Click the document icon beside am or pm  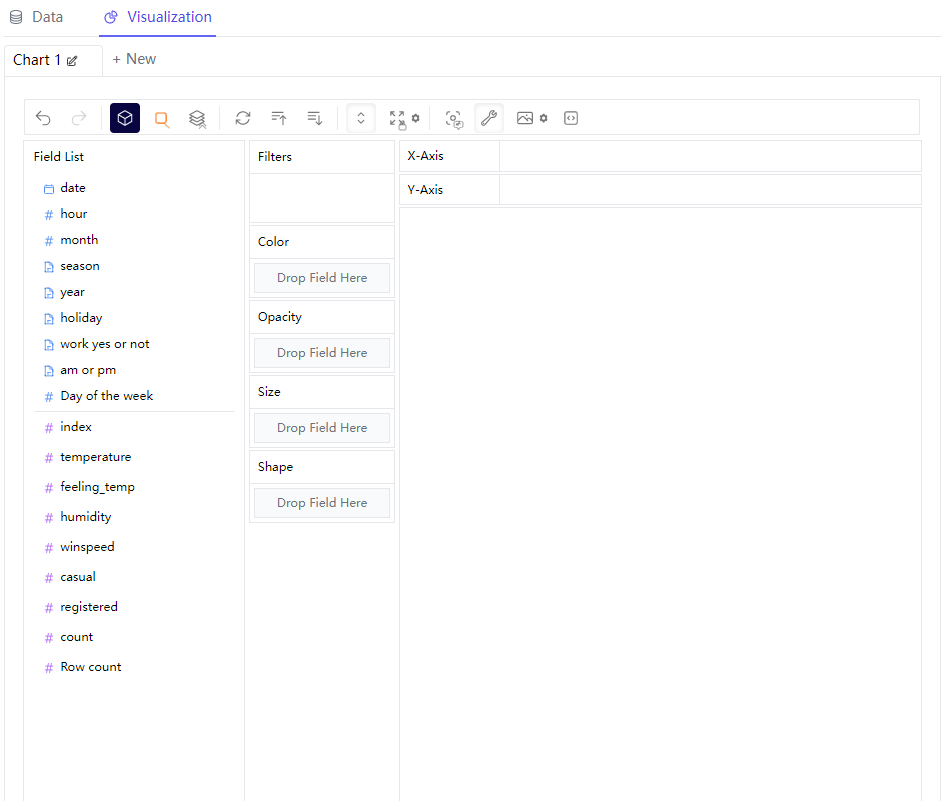pyautogui.click(x=49, y=371)
